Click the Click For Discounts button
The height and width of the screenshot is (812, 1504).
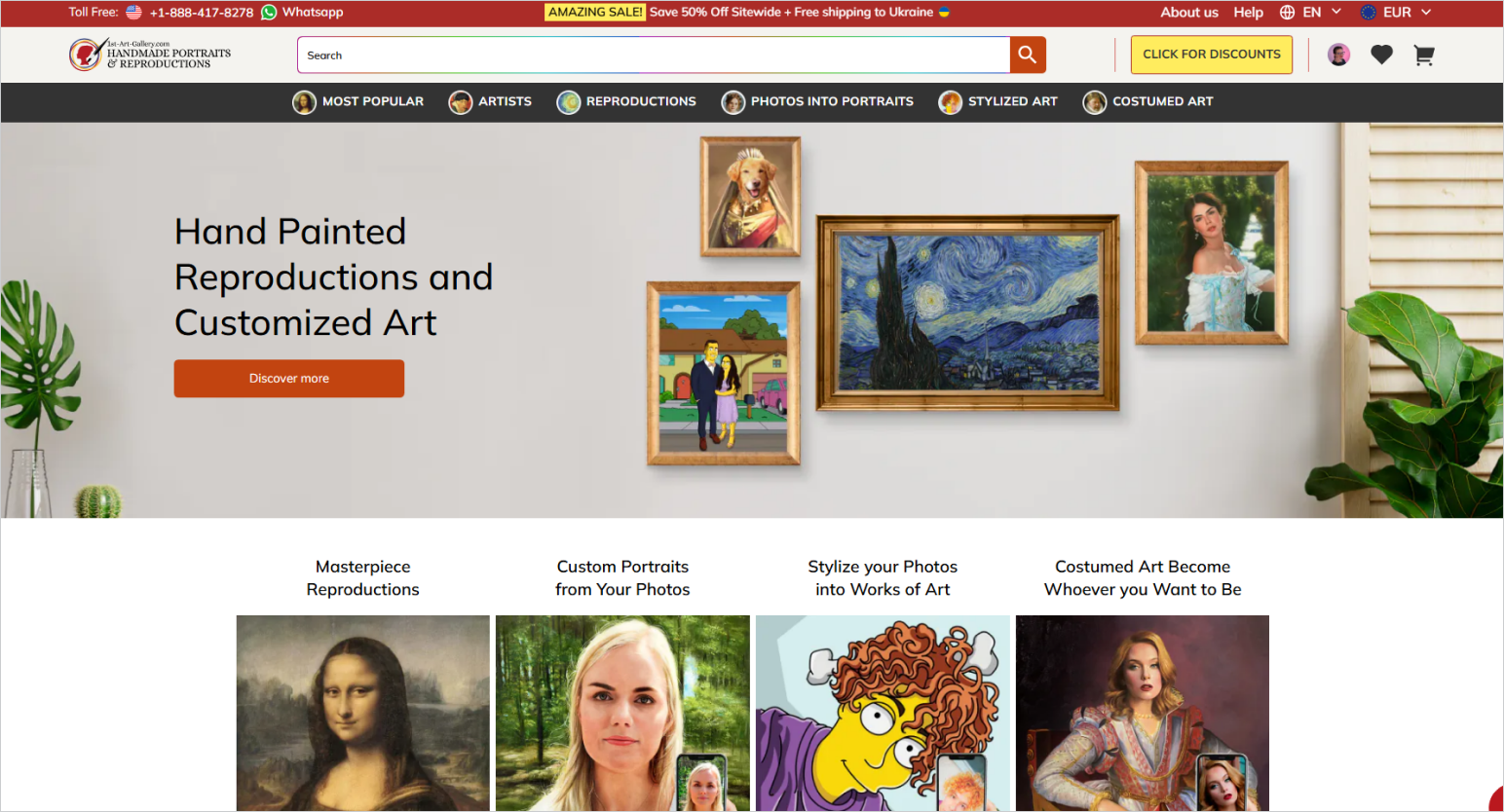click(1212, 55)
